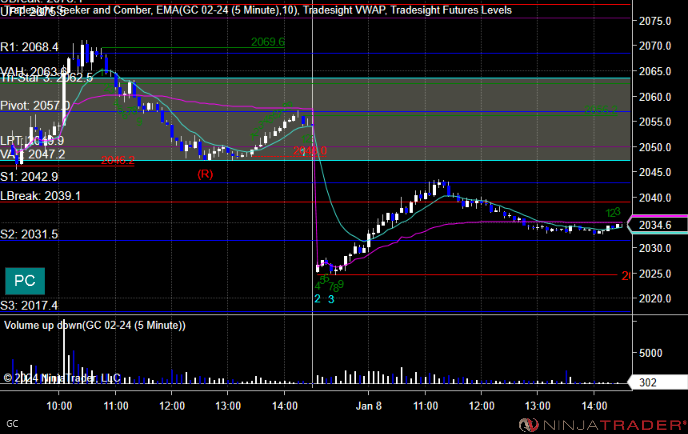This screenshot has height=434, width=688.
Task: Click the S2: 2031.5 level label
Action: (x=29, y=234)
